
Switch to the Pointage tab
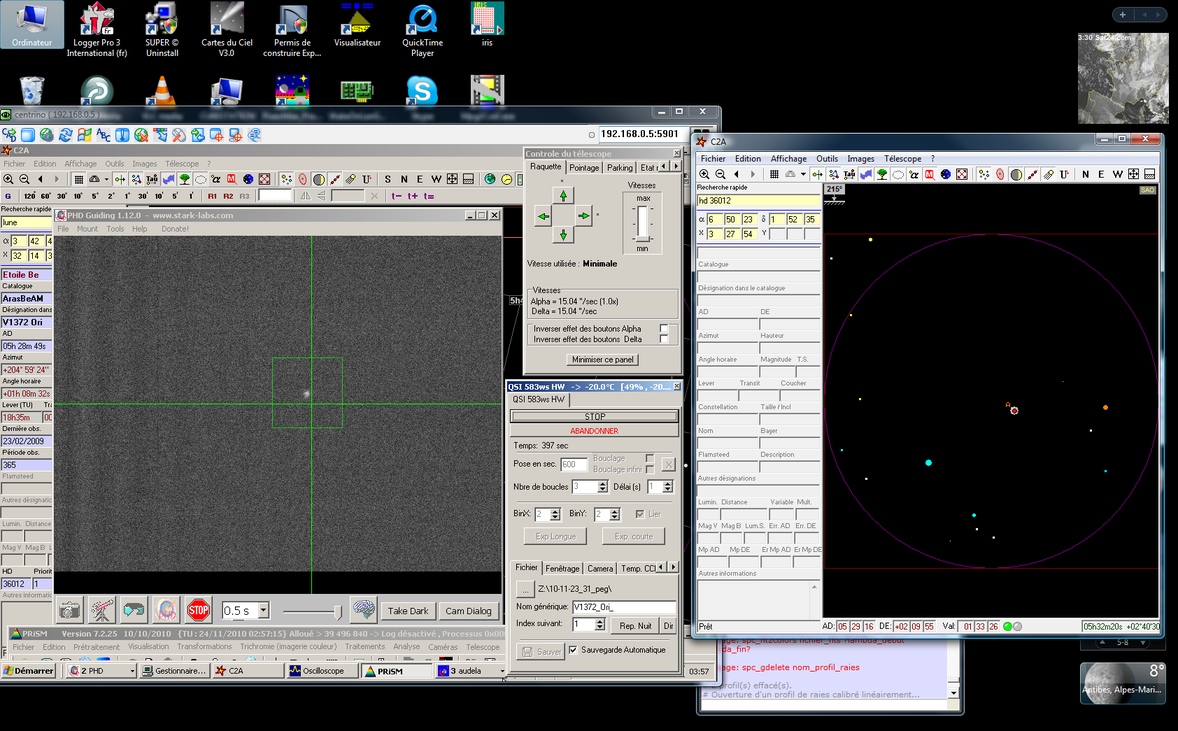584,168
